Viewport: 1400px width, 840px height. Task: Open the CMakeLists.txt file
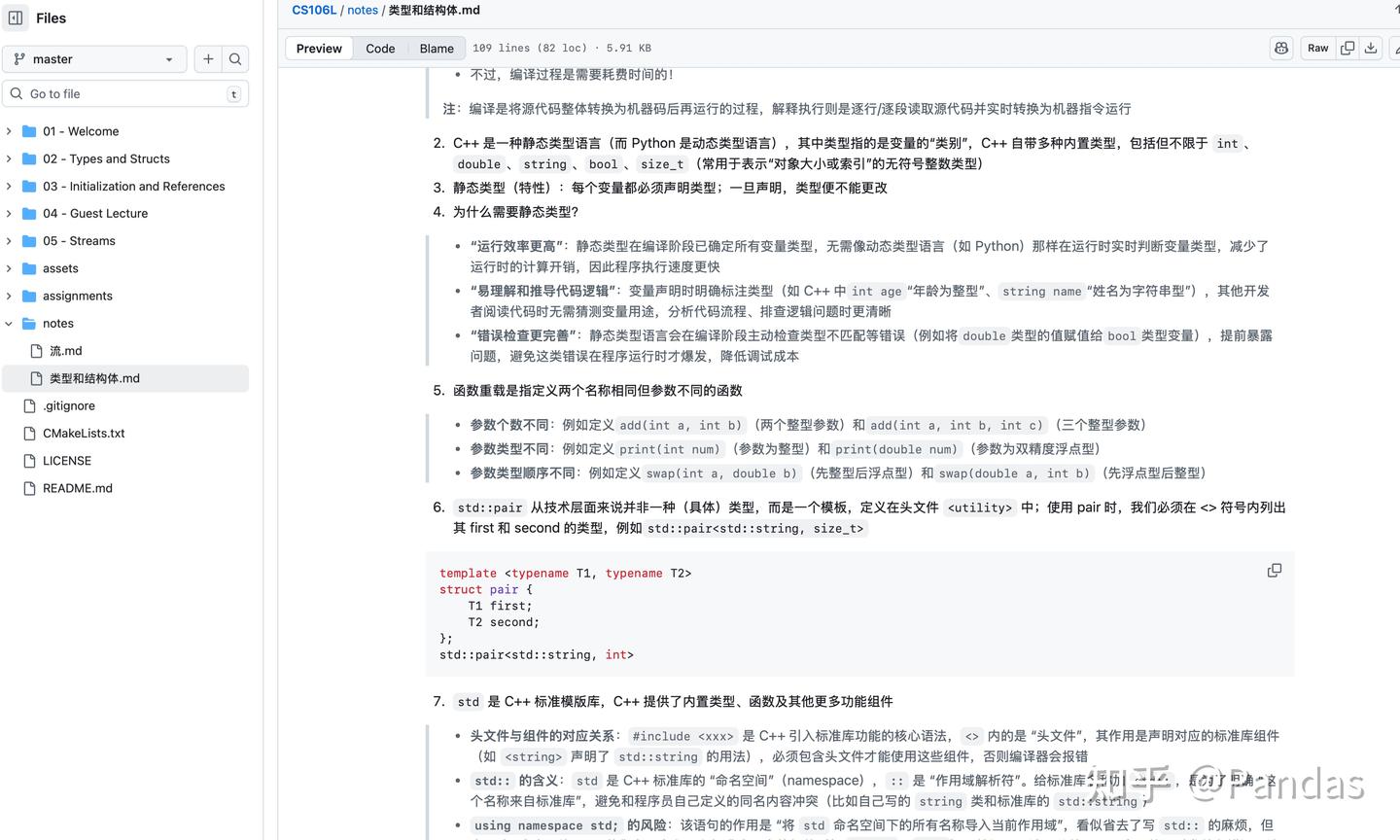[x=84, y=433]
